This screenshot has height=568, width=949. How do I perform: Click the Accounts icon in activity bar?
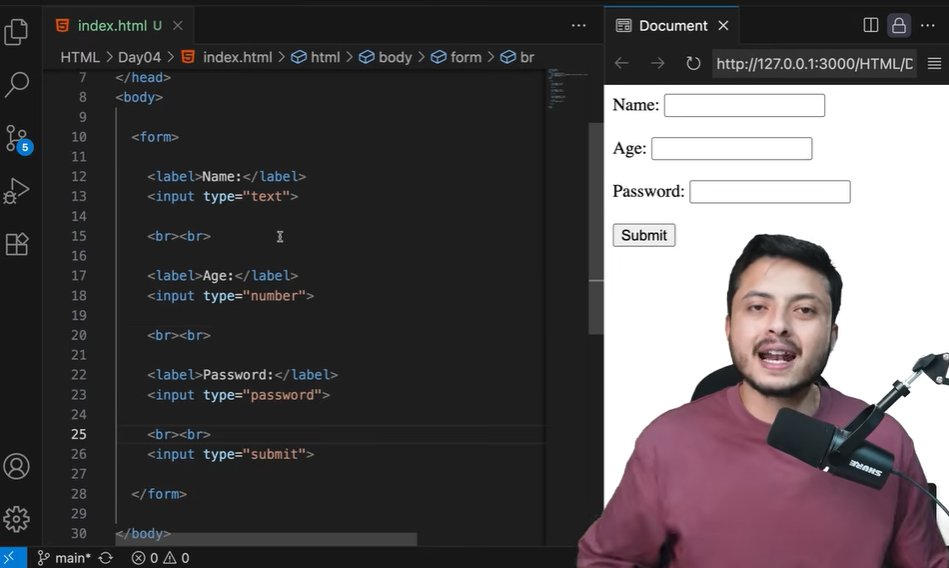tap(17, 466)
